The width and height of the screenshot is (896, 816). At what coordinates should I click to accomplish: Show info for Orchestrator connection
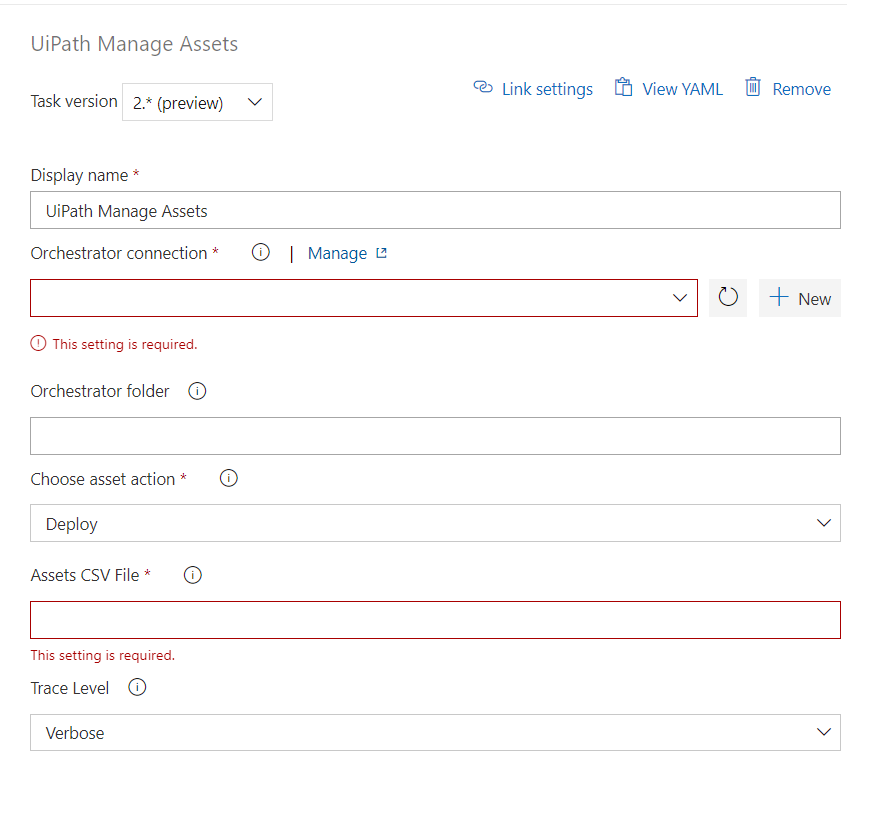pyautogui.click(x=261, y=252)
